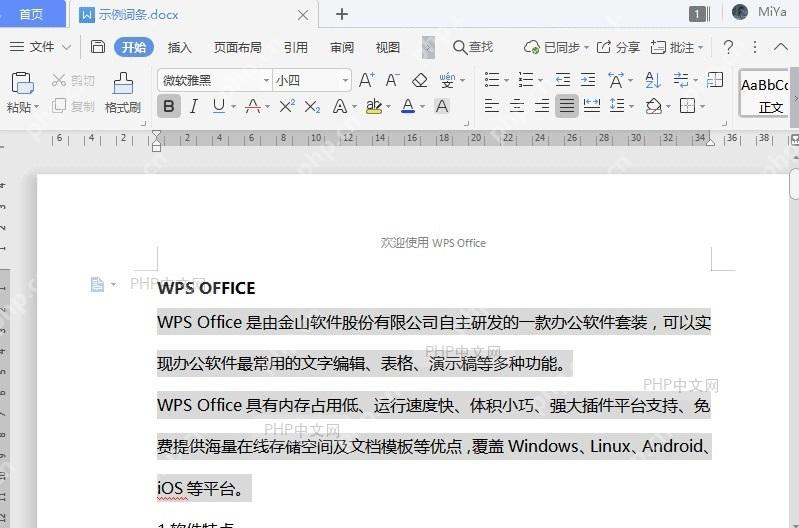Click the line spacing icon
799x528 pixels.
pos(617,106)
